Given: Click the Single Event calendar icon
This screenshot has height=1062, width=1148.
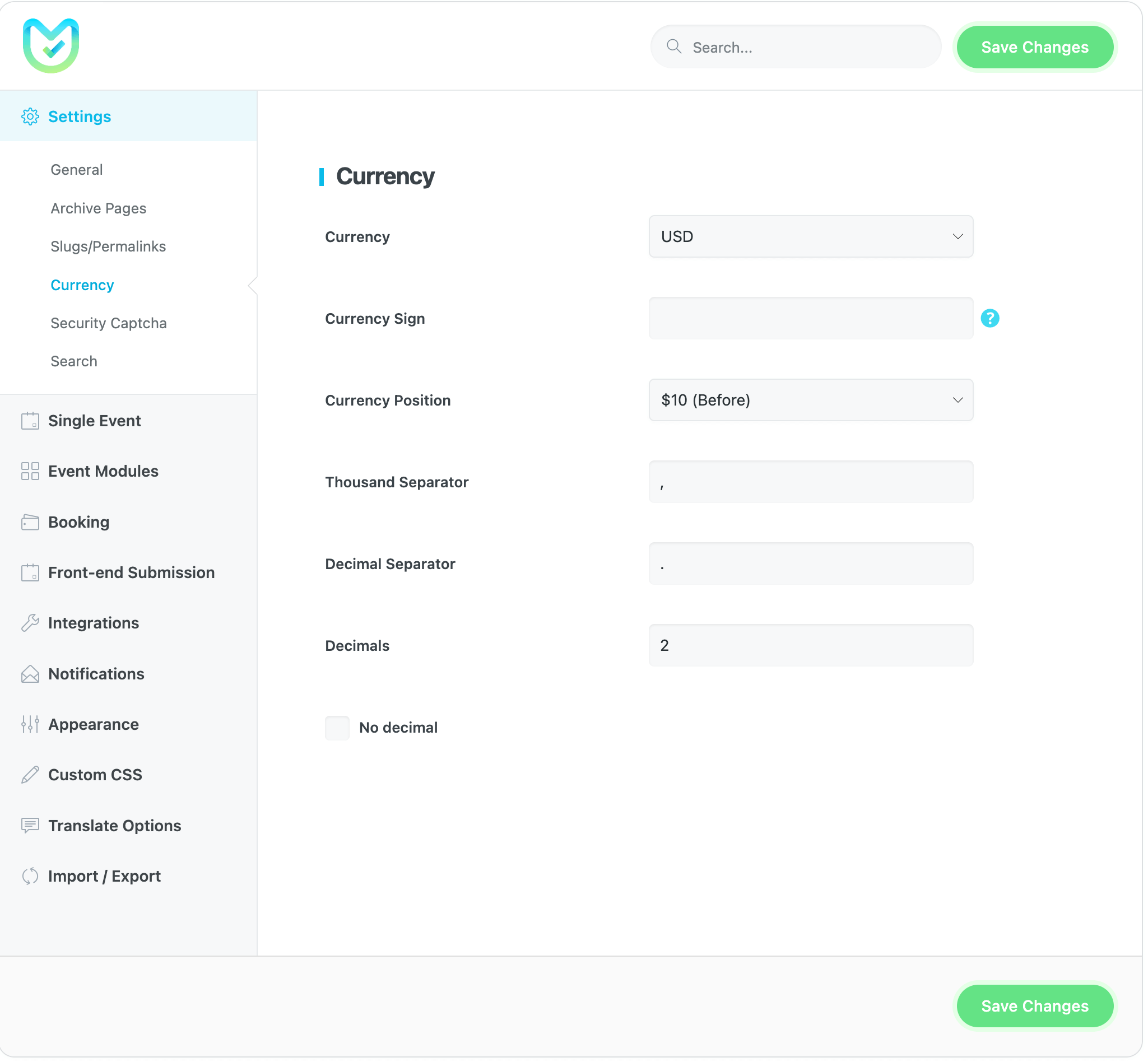Looking at the screenshot, I should click(x=30, y=421).
